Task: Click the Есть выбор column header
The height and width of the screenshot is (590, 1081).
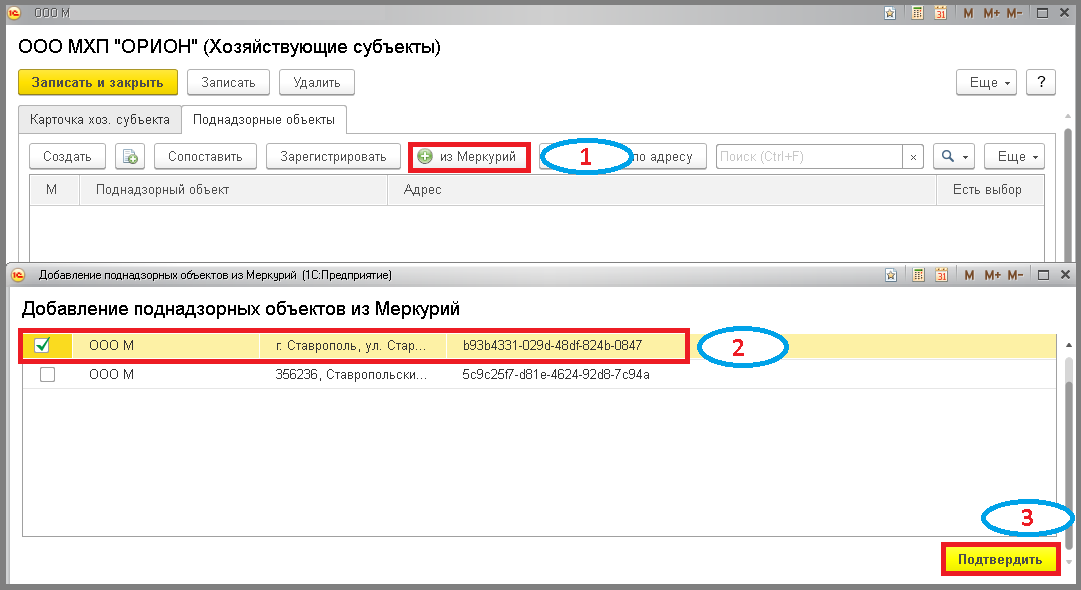Action: click(x=990, y=190)
